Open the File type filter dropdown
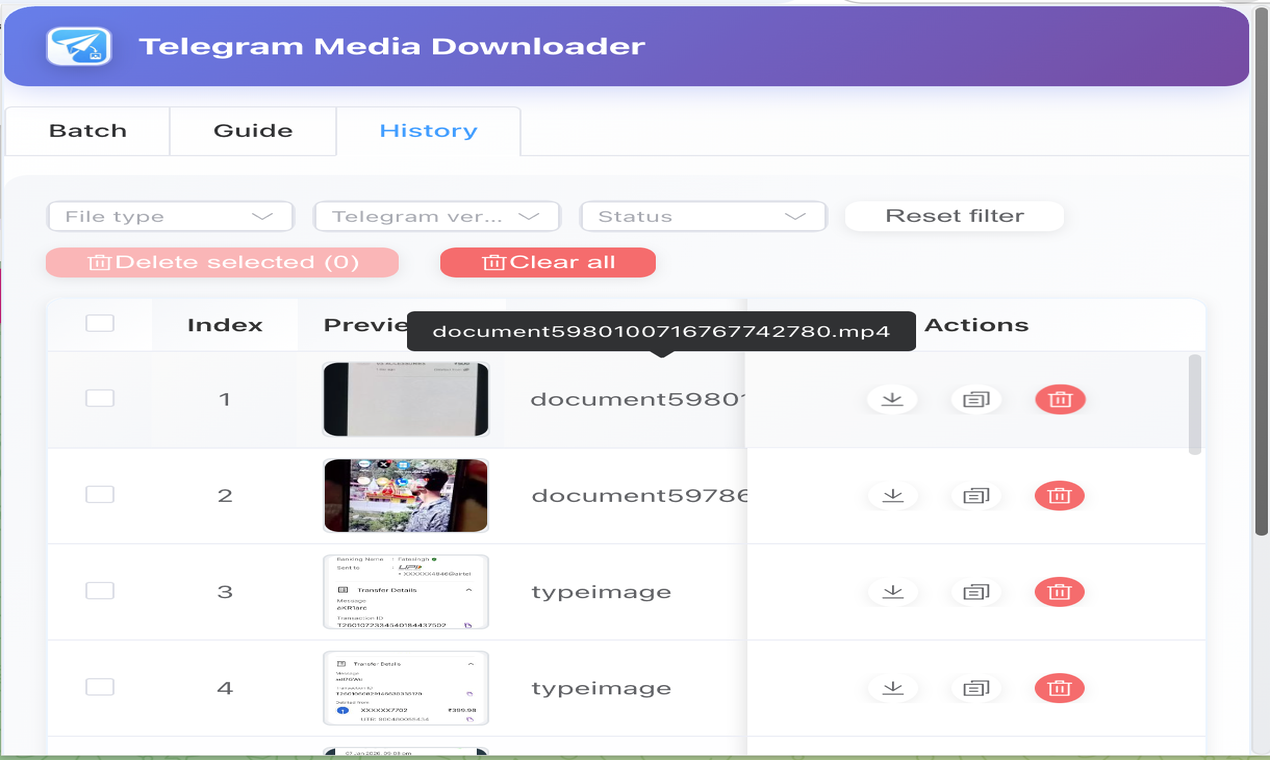The height and width of the screenshot is (760, 1270). [x=169, y=216]
